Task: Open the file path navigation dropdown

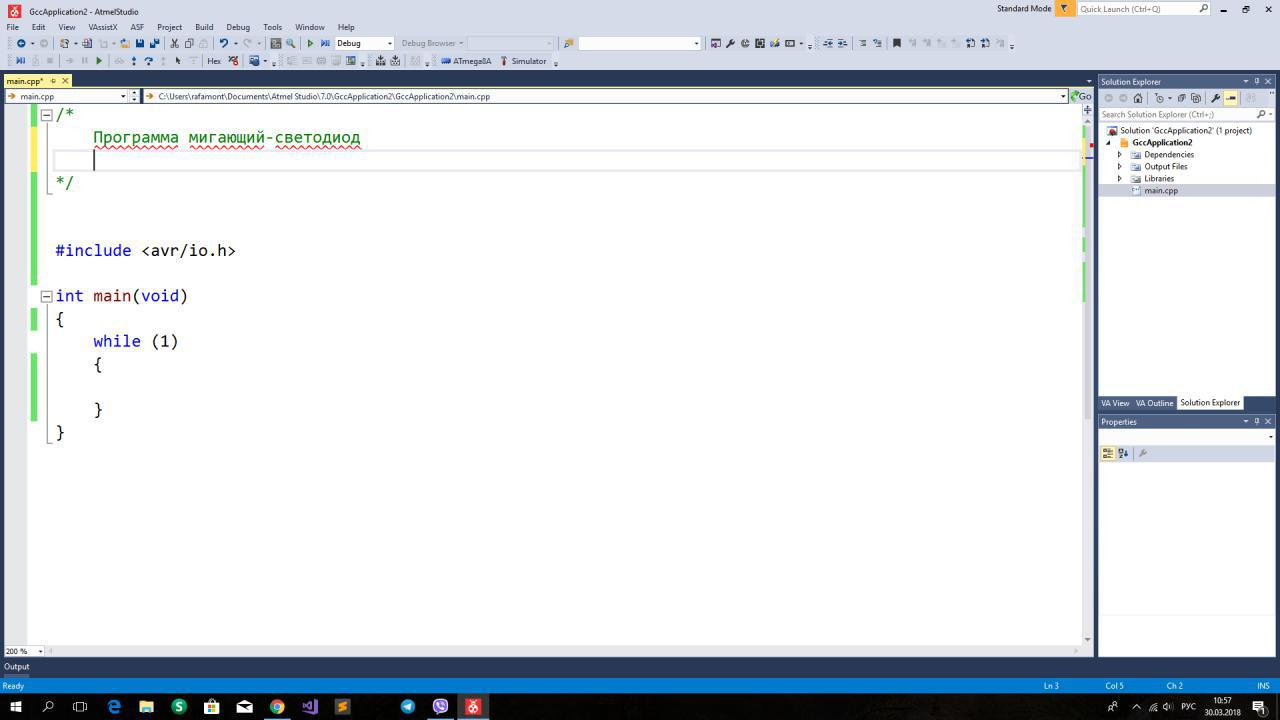Action: coord(1063,96)
